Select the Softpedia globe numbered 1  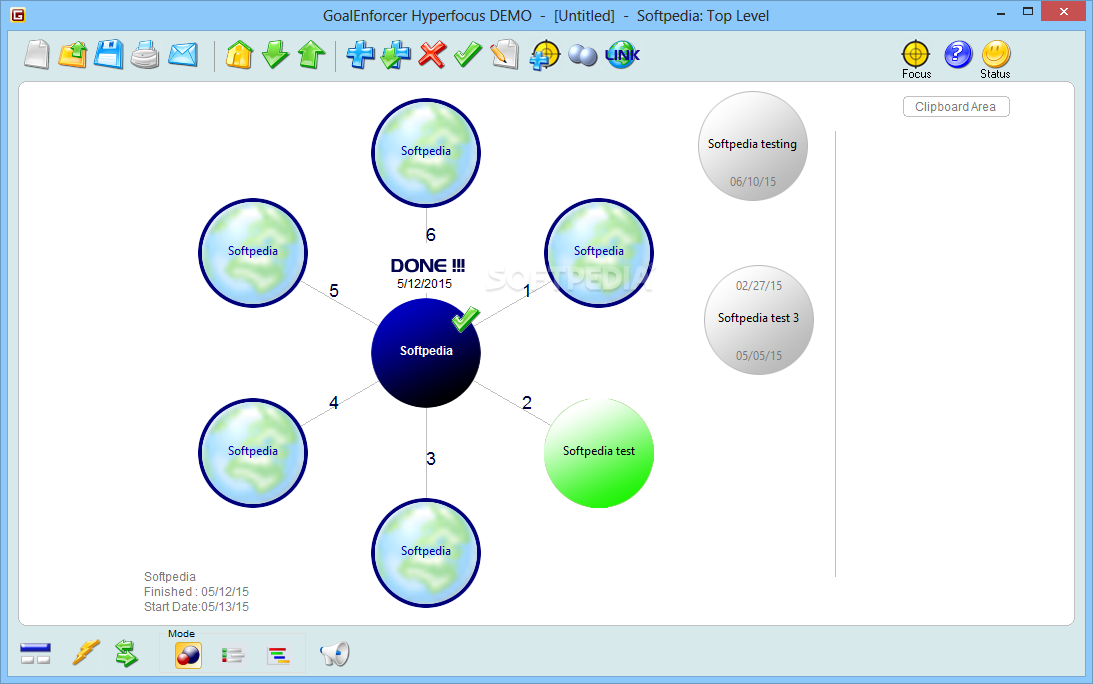[599, 253]
